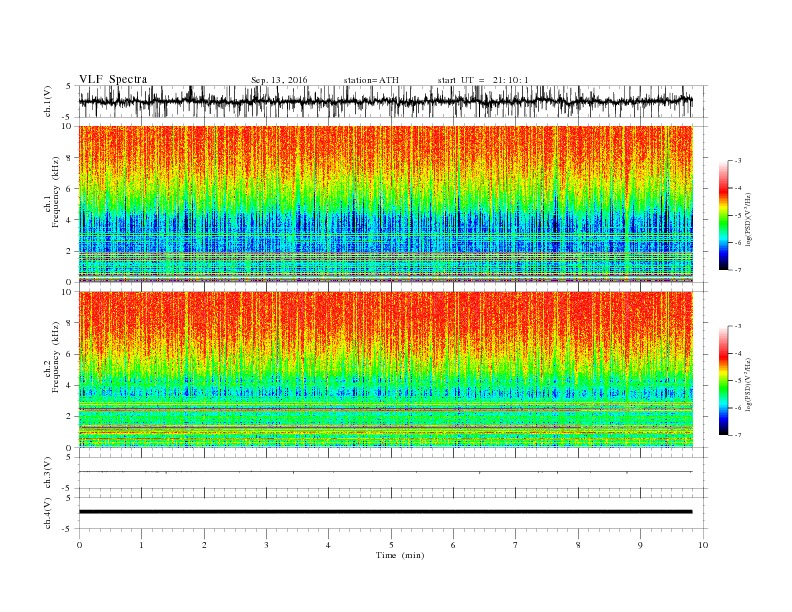Screen dimensions: 792x612
Task: Click the -4 label on ch.2 colorbar
Action: tap(738, 353)
